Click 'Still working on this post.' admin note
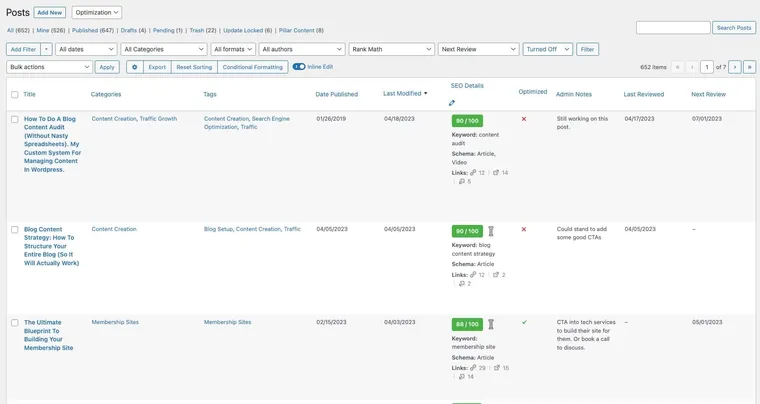This screenshot has height=404, width=760. tap(582, 123)
